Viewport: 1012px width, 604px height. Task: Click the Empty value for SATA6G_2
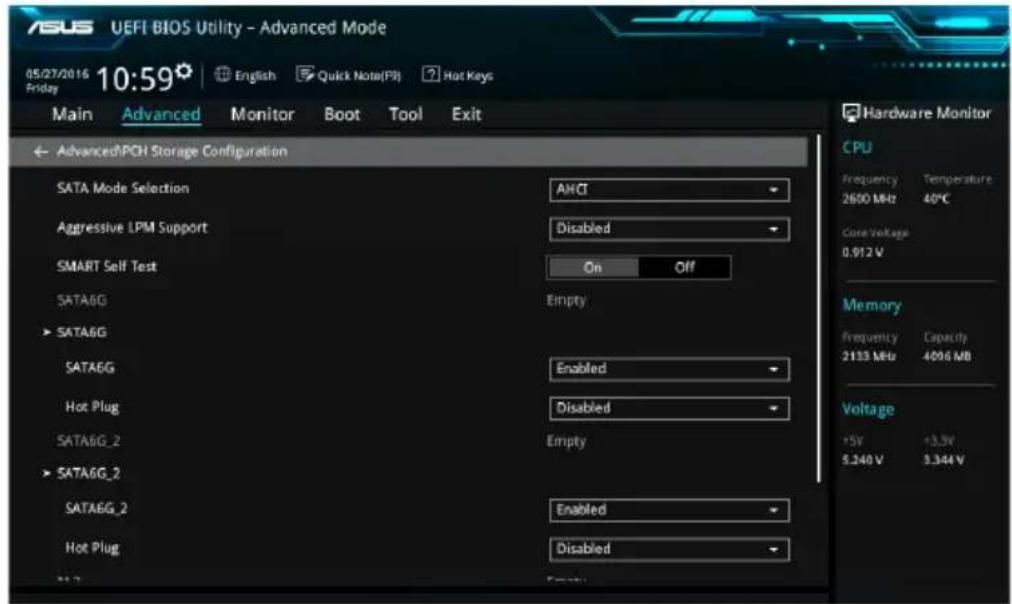tap(566, 441)
